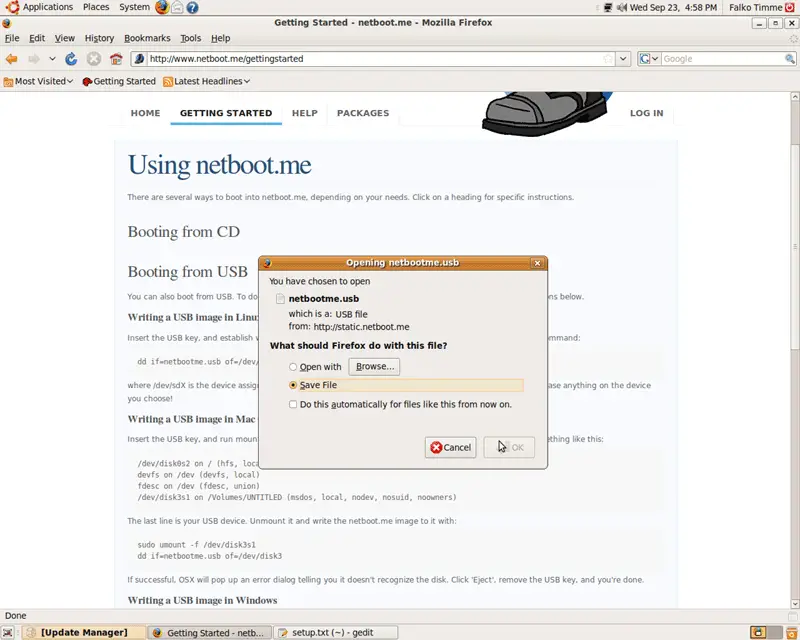
Task: Click the blue help question mark icon
Action: coord(192,8)
